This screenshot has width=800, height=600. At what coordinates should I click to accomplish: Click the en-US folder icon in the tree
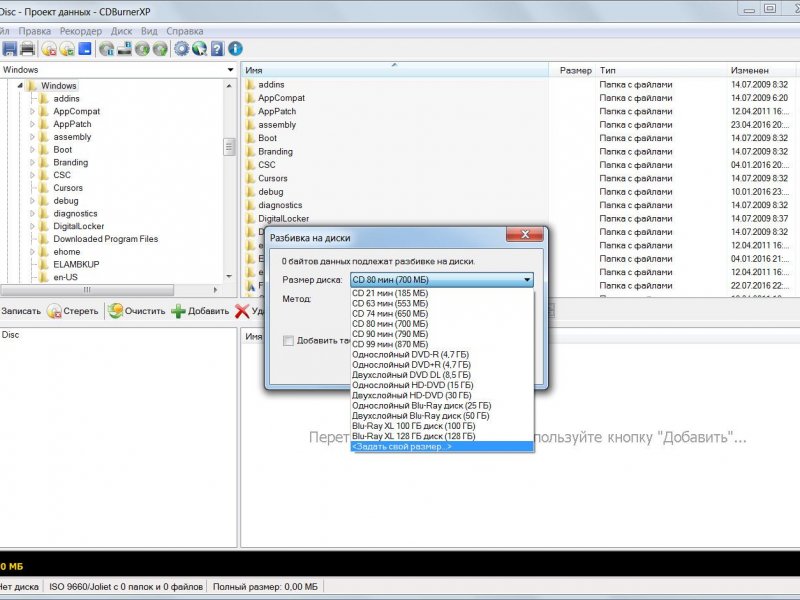point(44,277)
